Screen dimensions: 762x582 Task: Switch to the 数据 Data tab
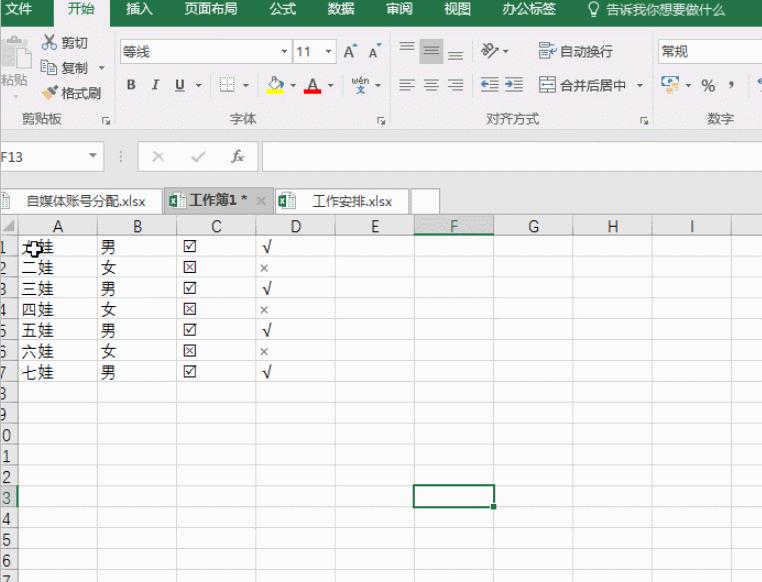[x=341, y=9]
